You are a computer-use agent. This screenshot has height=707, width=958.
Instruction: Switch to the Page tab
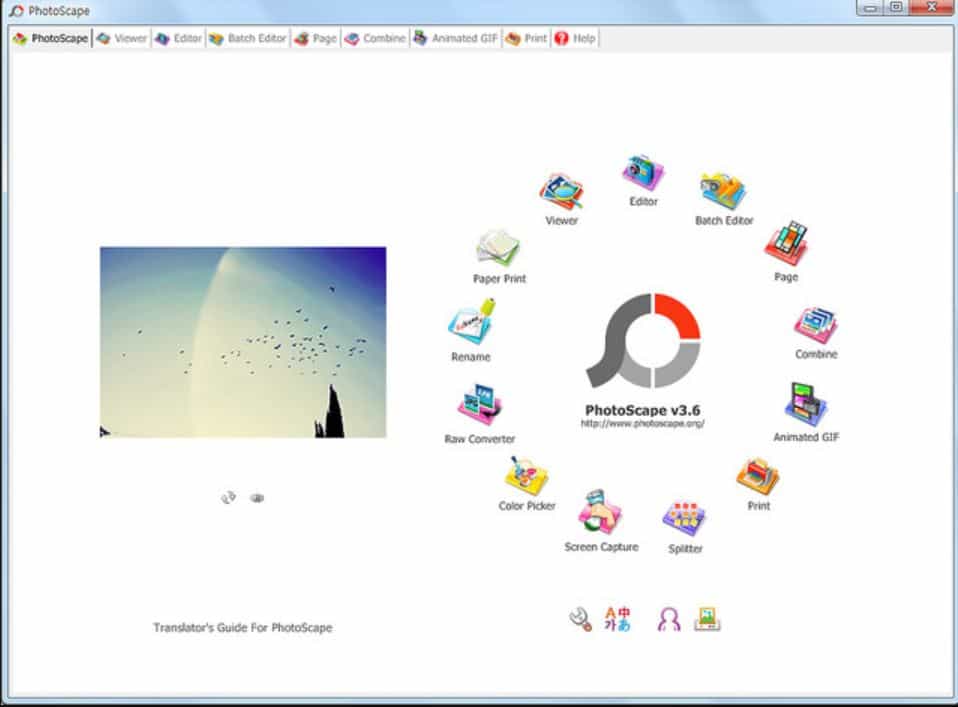click(316, 38)
